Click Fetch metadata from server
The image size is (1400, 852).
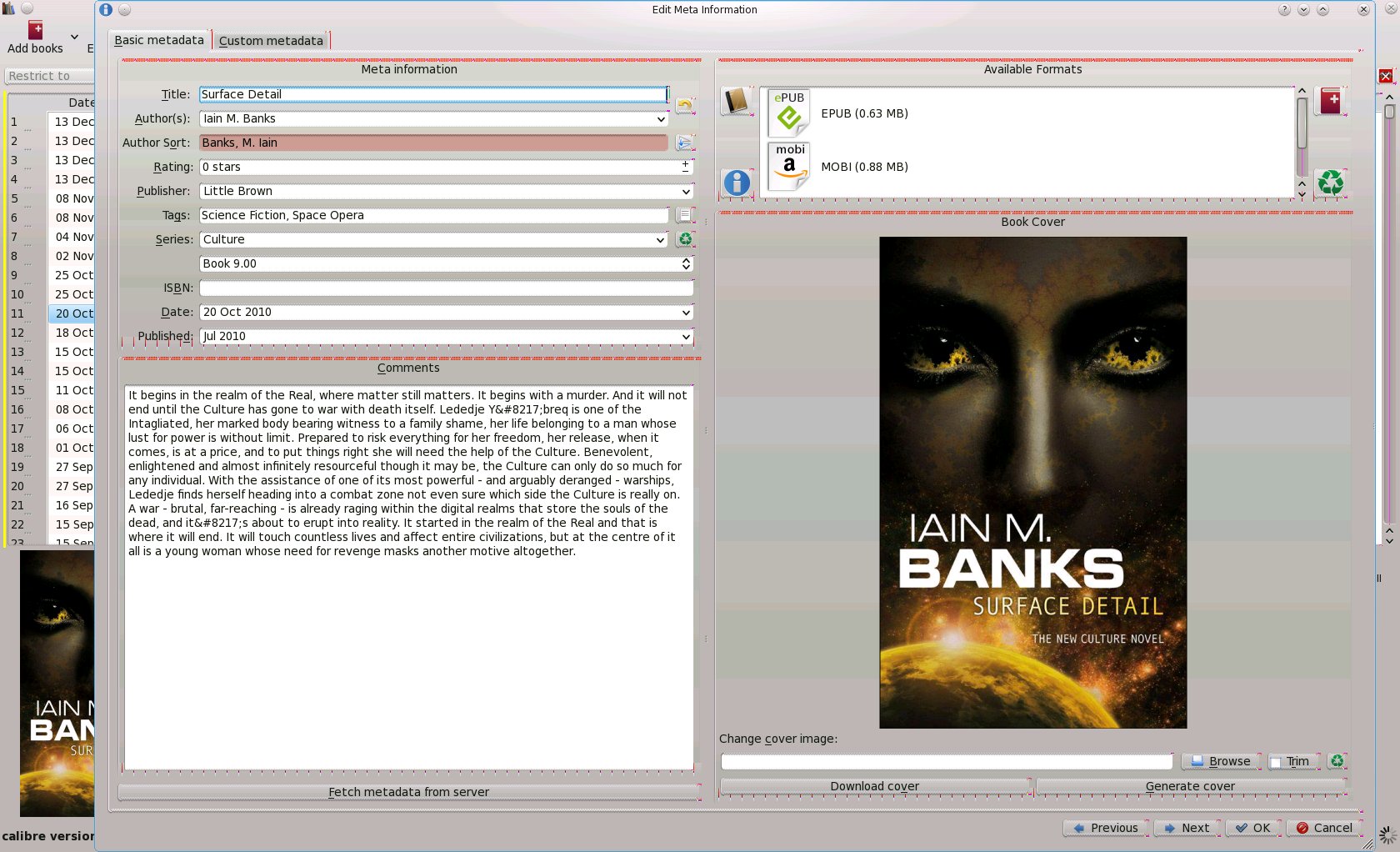click(408, 792)
